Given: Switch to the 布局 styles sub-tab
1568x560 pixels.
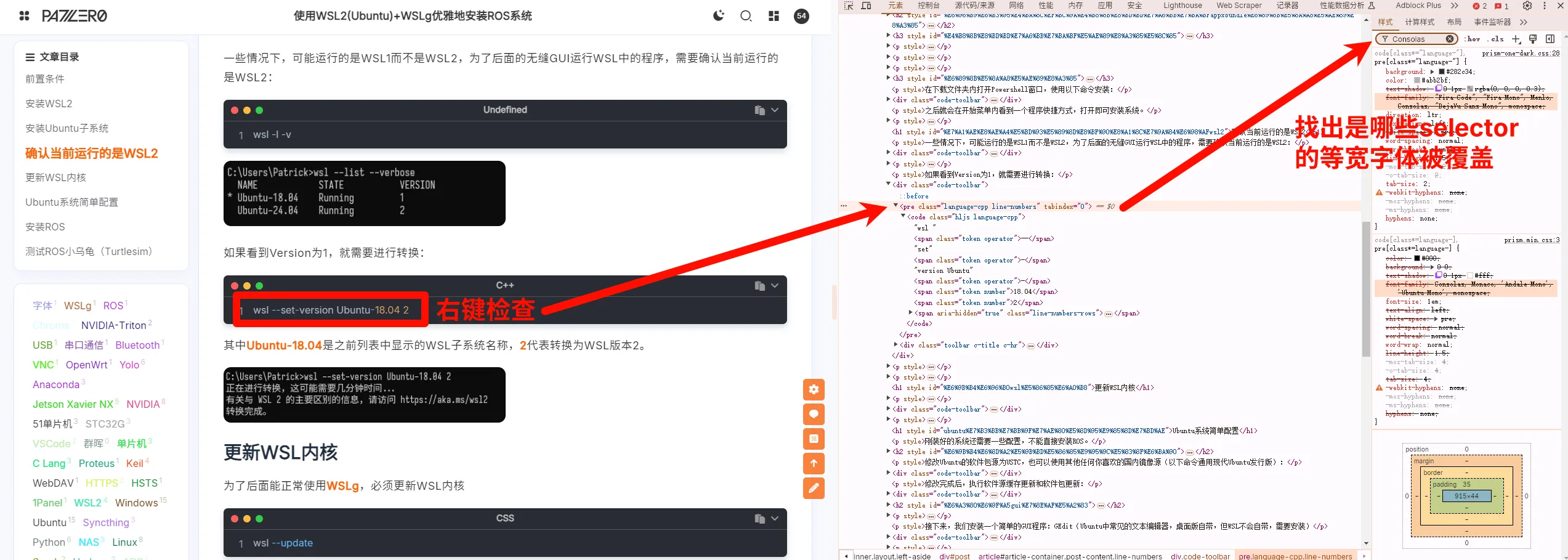Looking at the screenshot, I should point(1454,22).
